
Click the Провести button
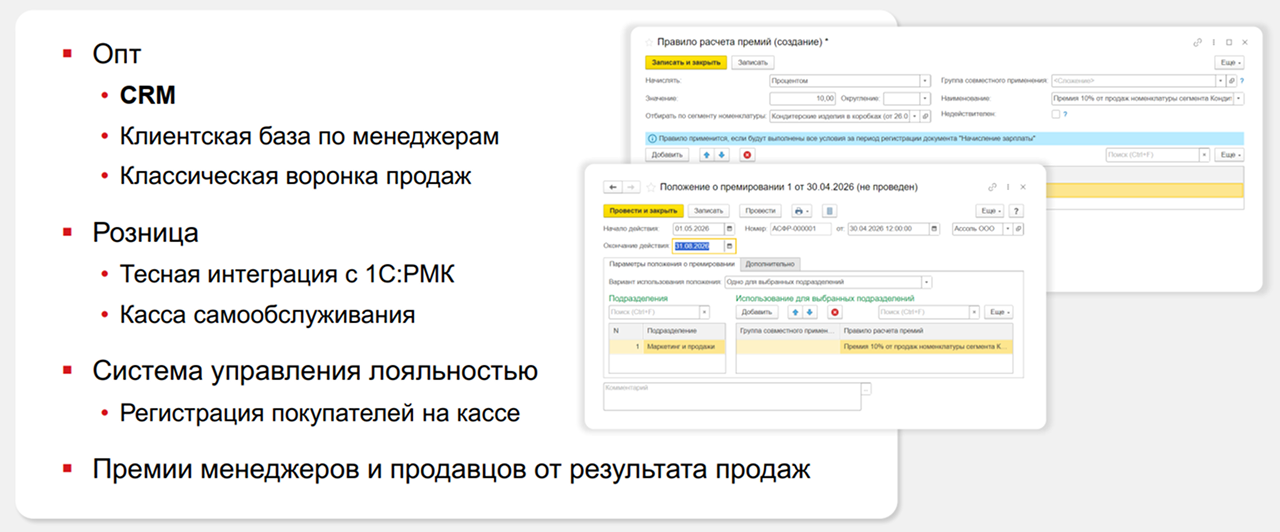point(760,211)
